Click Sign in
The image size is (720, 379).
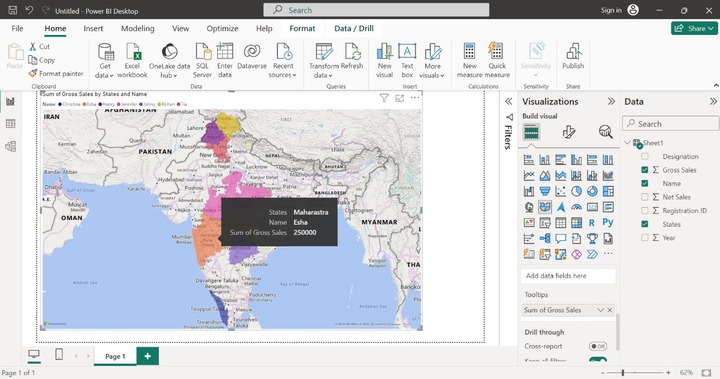(x=611, y=10)
